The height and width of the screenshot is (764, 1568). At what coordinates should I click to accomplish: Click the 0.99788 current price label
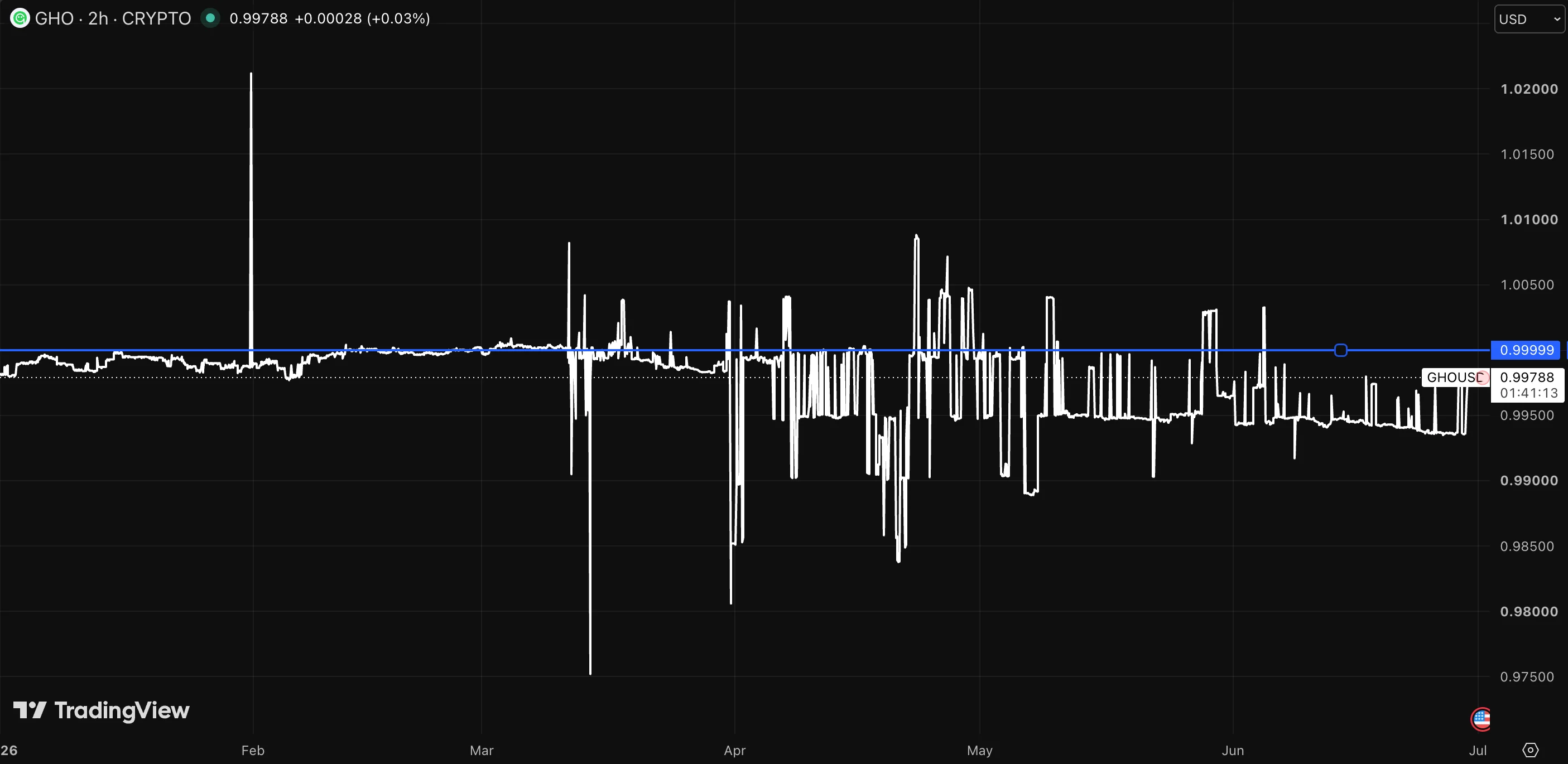pyautogui.click(x=1527, y=377)
